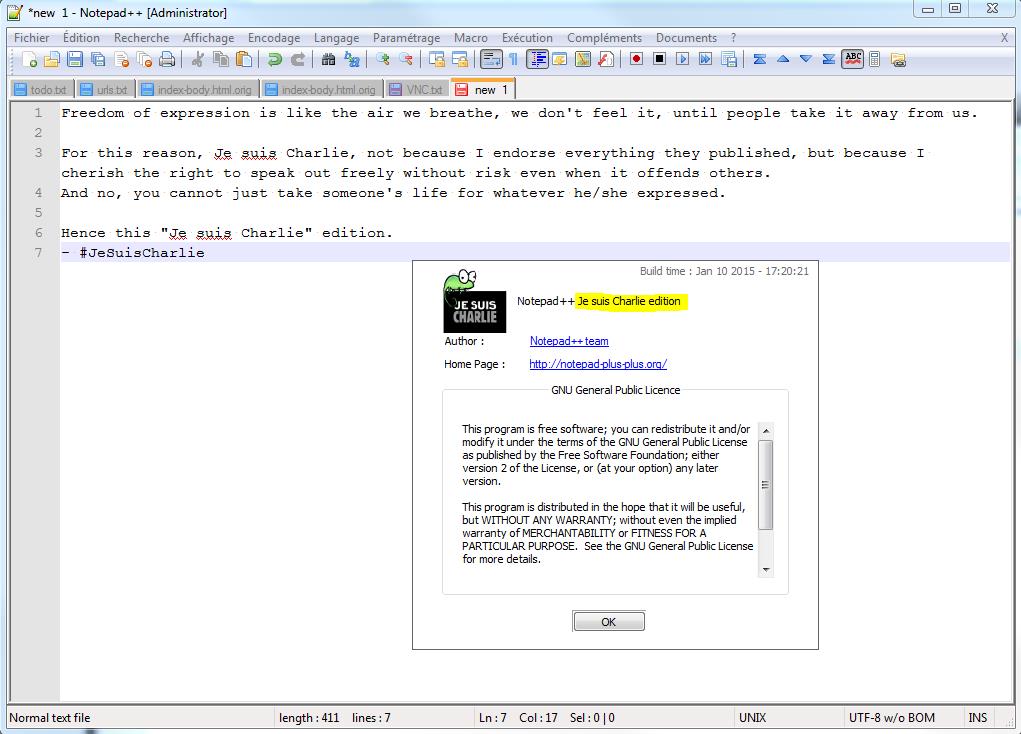Undo the last action with the green arrow
The height and width of the screenshot is (734, 1021).
point(274,60)
